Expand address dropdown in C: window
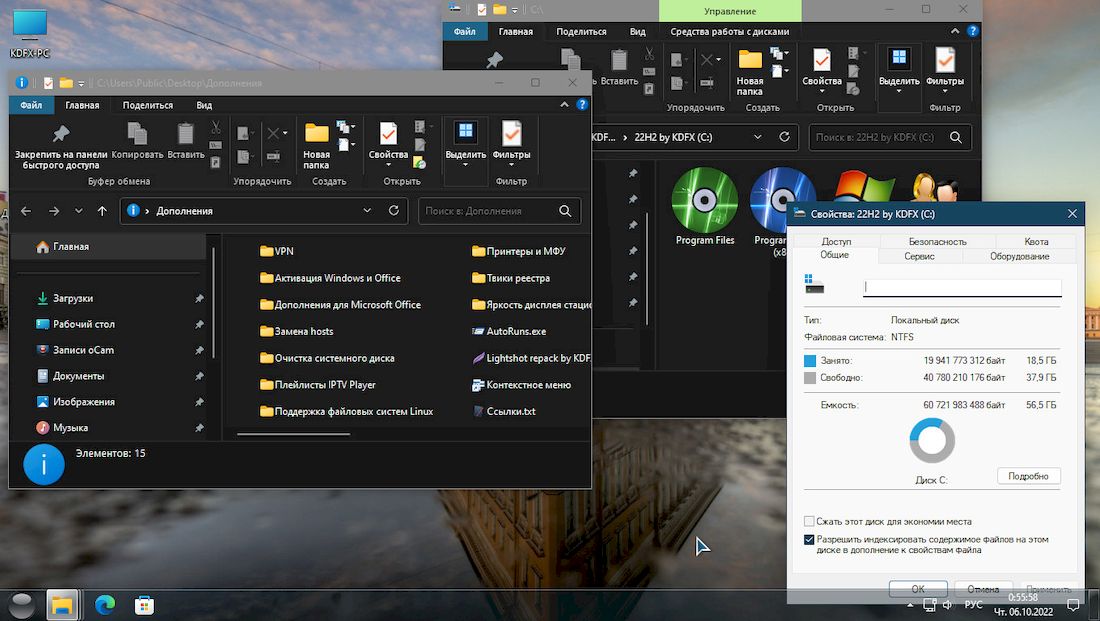This screenshot has height=621, width=1100. tap(758, 137)
